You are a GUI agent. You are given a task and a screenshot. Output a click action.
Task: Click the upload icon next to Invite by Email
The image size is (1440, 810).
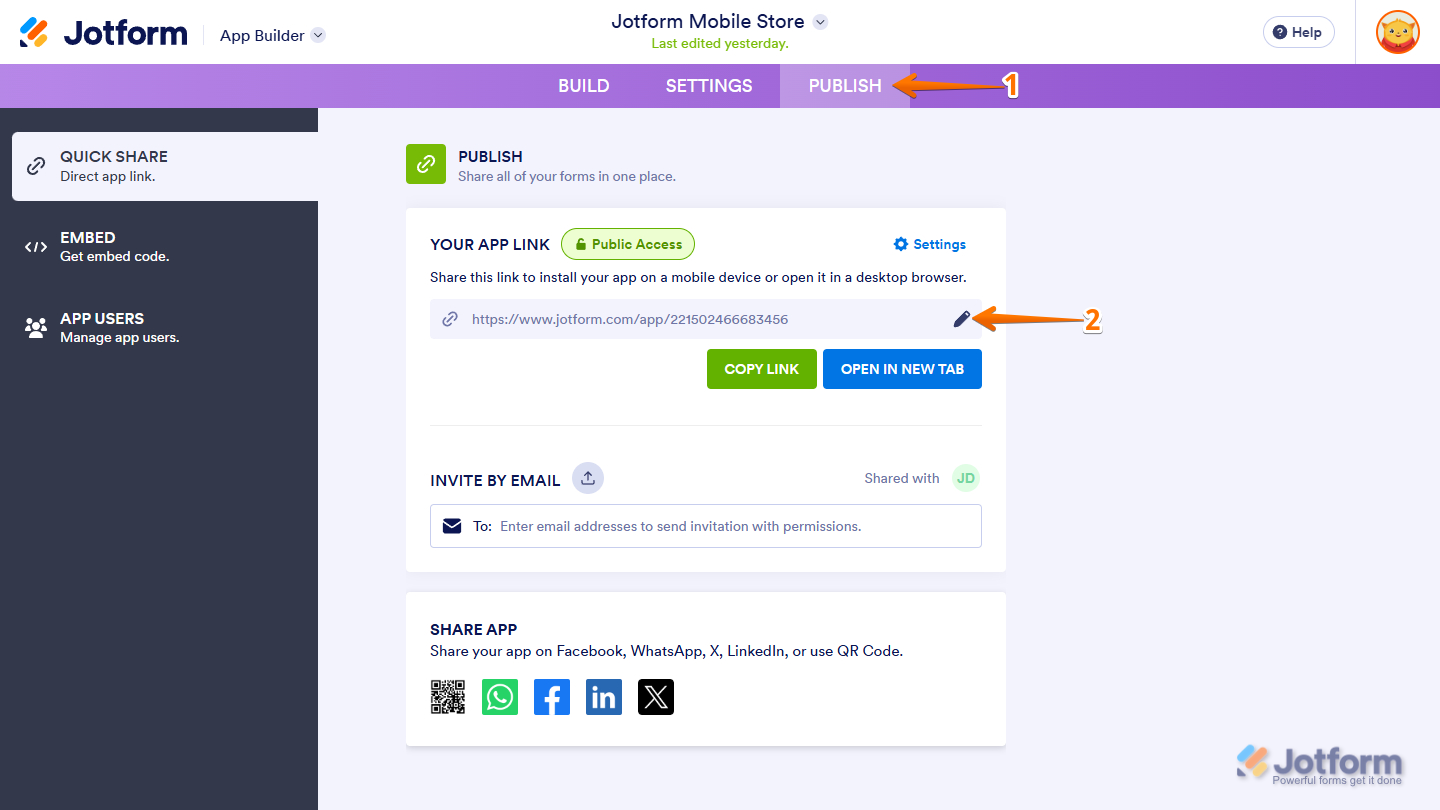click(587, 478)
